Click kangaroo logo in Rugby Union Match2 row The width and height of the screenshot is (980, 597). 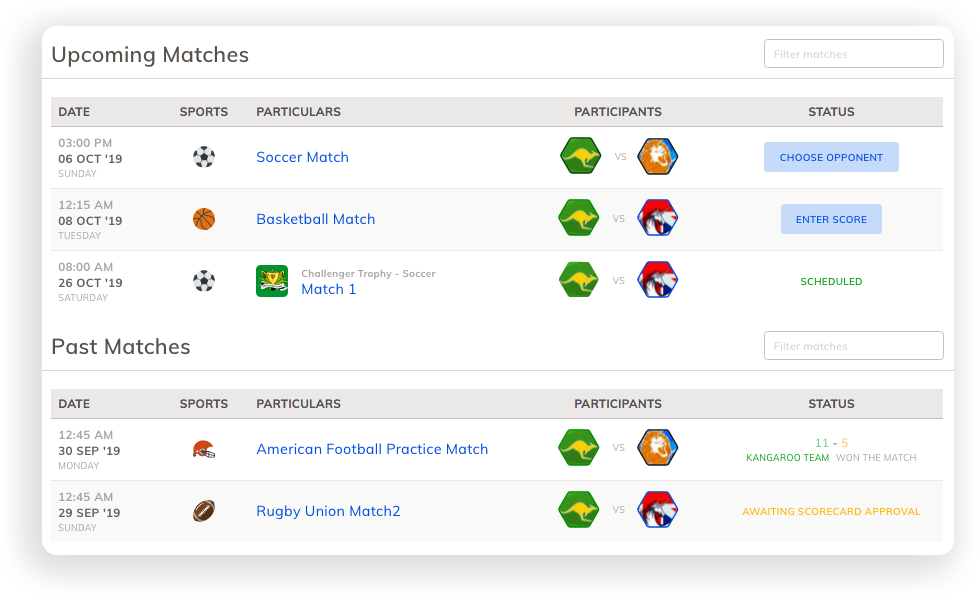point(579,511)
